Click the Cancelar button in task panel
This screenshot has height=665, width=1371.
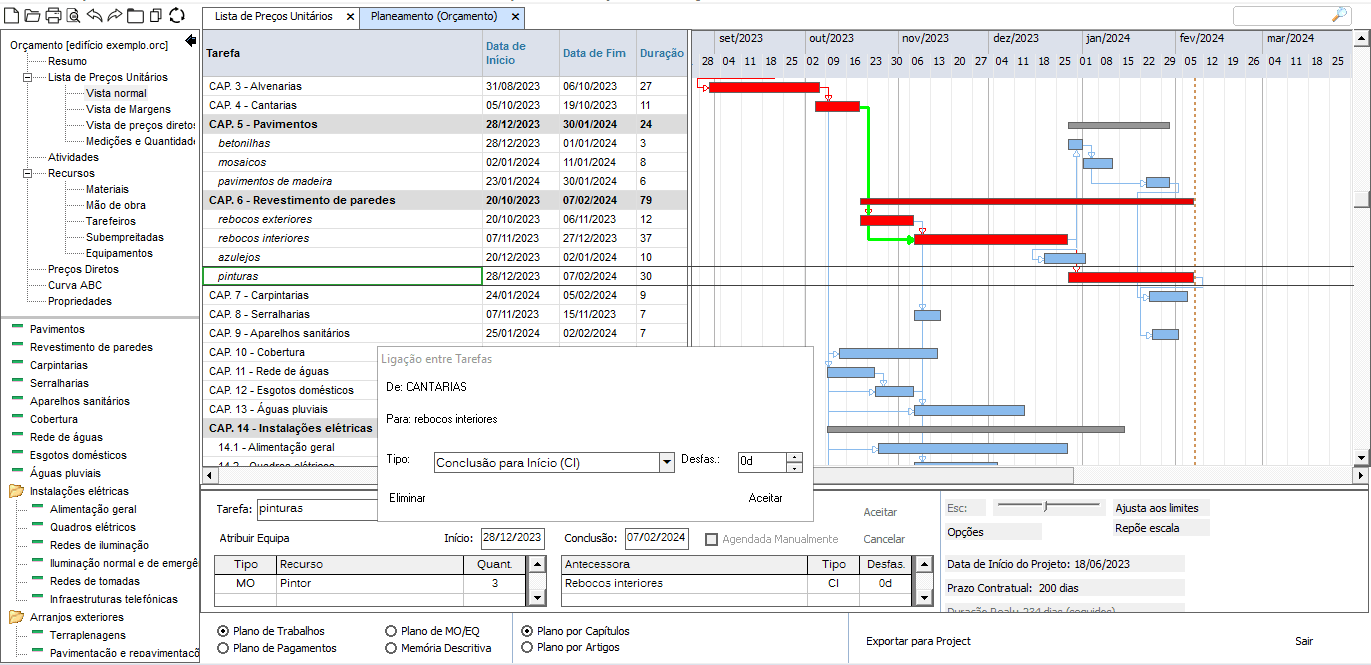[x=884, y=539]
